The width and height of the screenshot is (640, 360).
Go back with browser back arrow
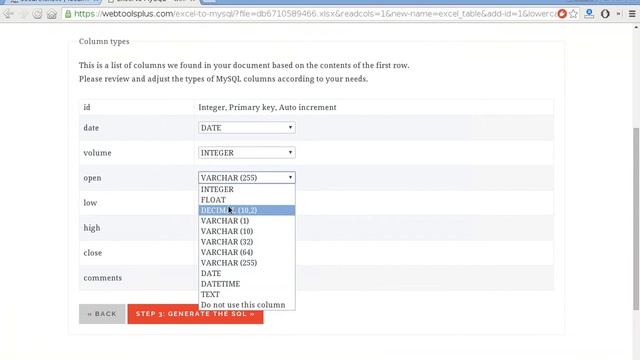tap(8, 14)
